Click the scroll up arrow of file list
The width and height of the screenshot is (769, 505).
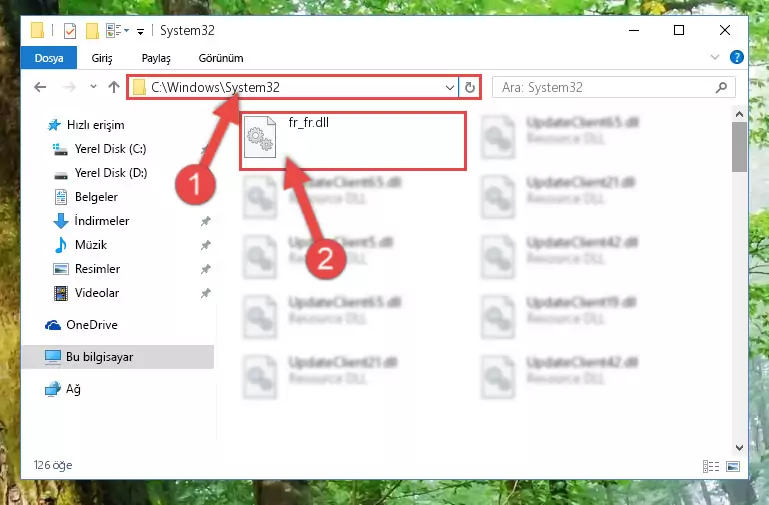[739, 114]
